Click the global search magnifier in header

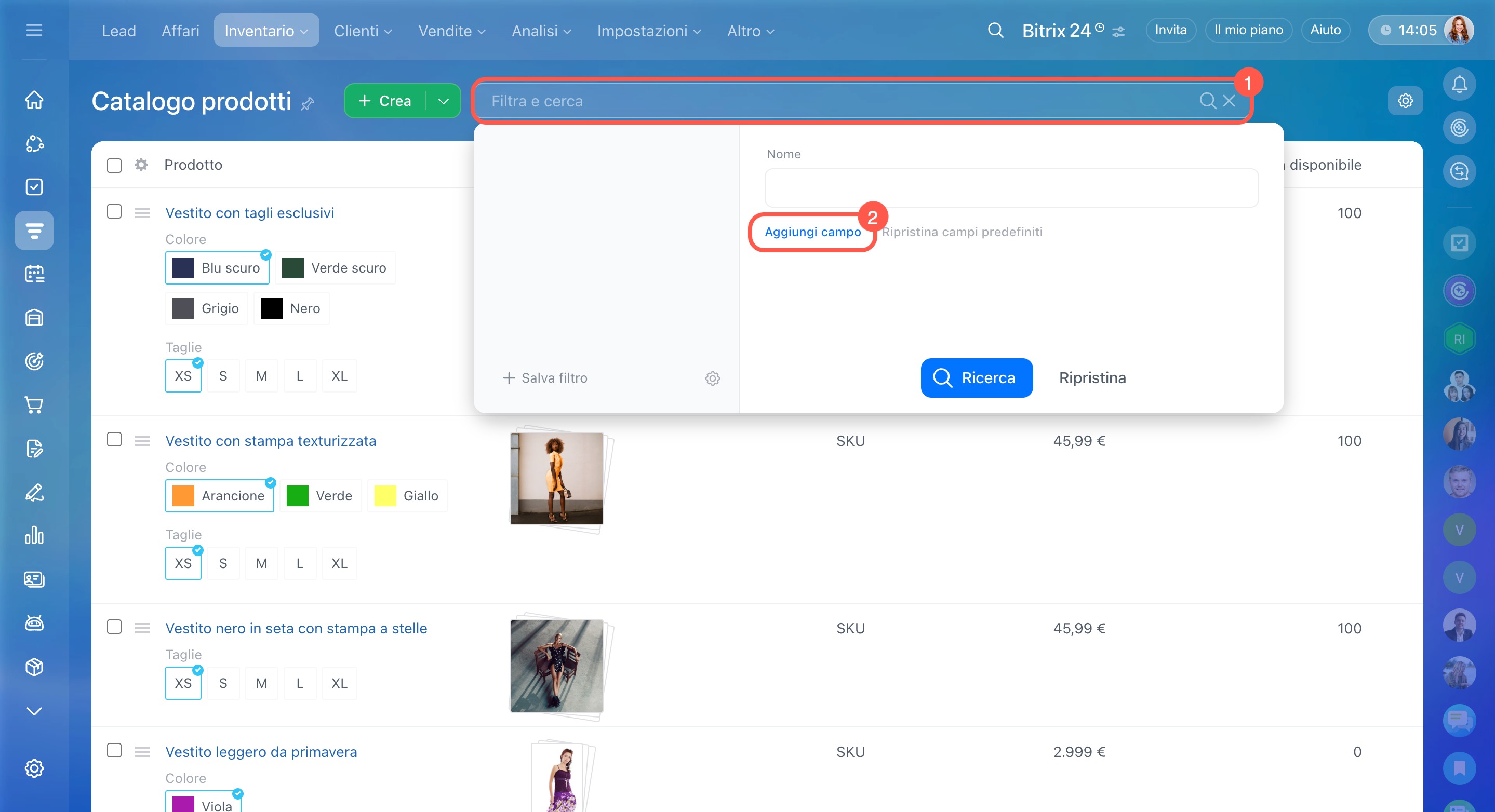coord(995,30)
